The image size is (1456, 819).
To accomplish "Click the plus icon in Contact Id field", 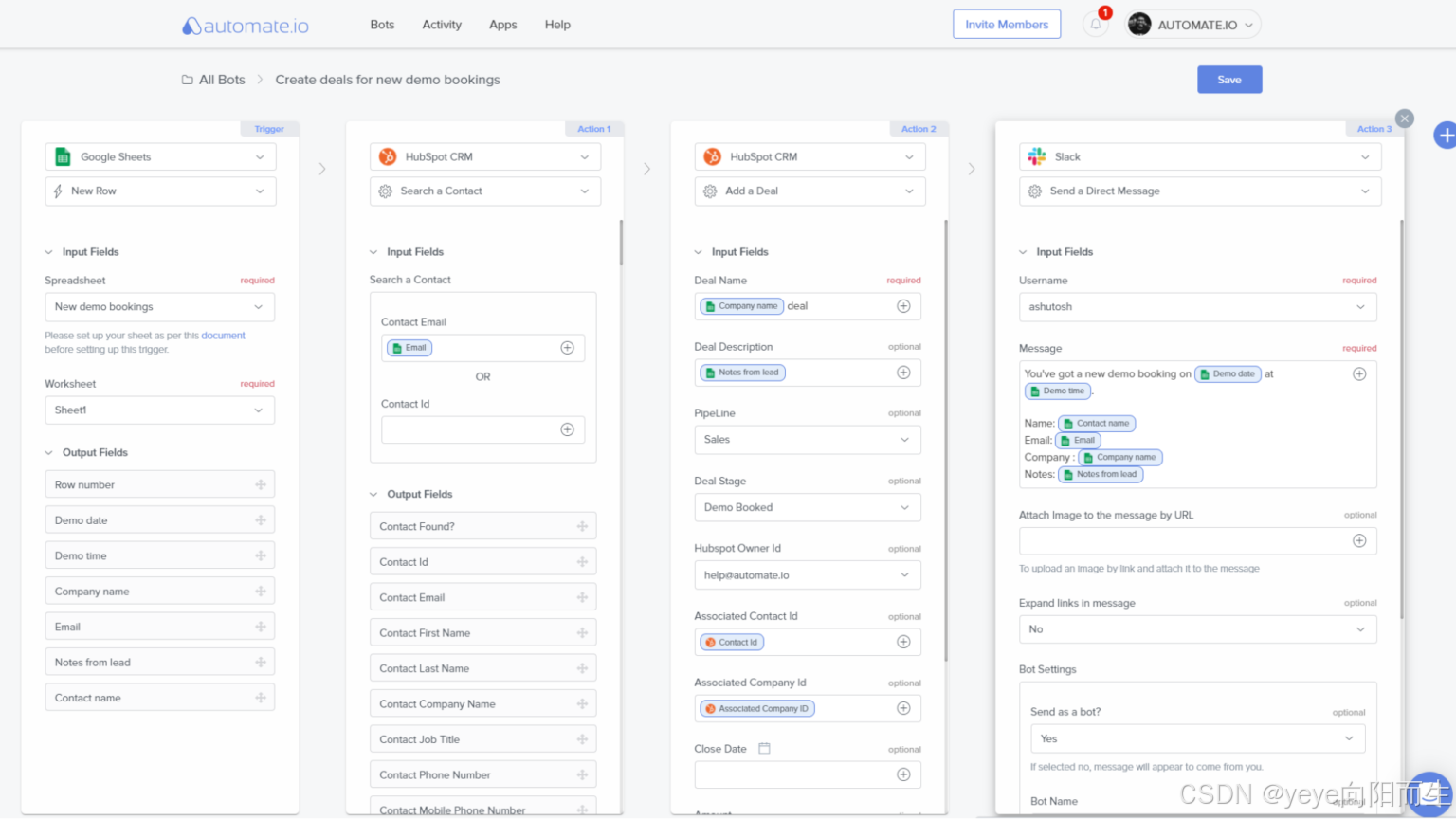I will (x=567, y=429).
